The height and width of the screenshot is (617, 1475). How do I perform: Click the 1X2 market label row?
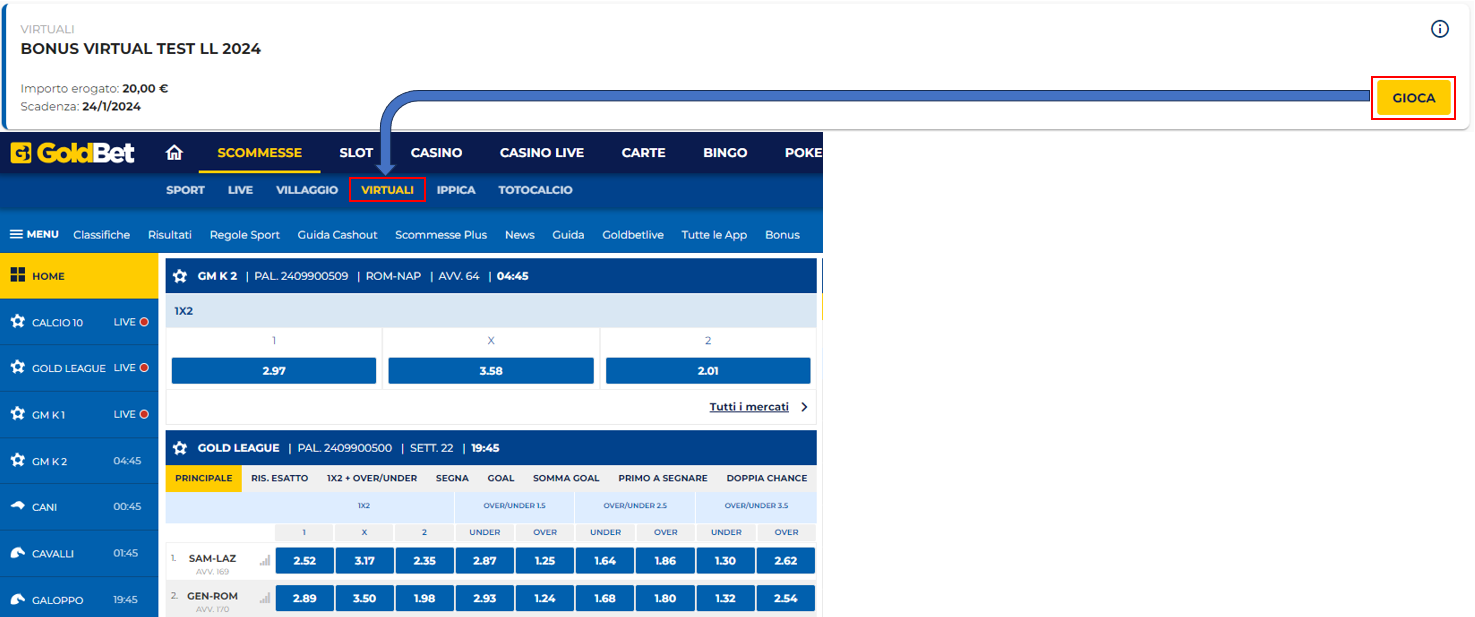tap(491, 311)
